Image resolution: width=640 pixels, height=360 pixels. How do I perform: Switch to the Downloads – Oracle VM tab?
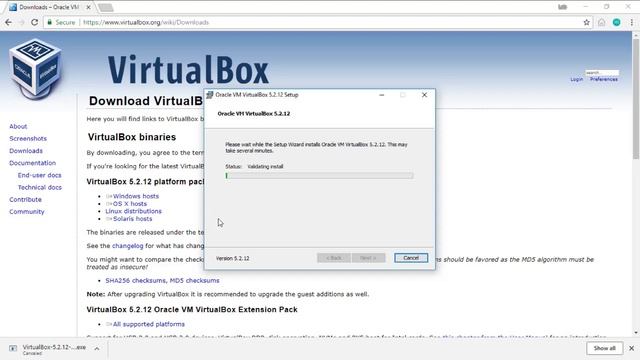[x=49, y=7]
